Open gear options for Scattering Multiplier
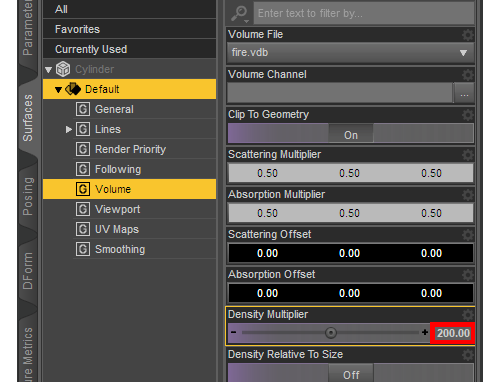The image size is (500, 382). coord(468,155)
